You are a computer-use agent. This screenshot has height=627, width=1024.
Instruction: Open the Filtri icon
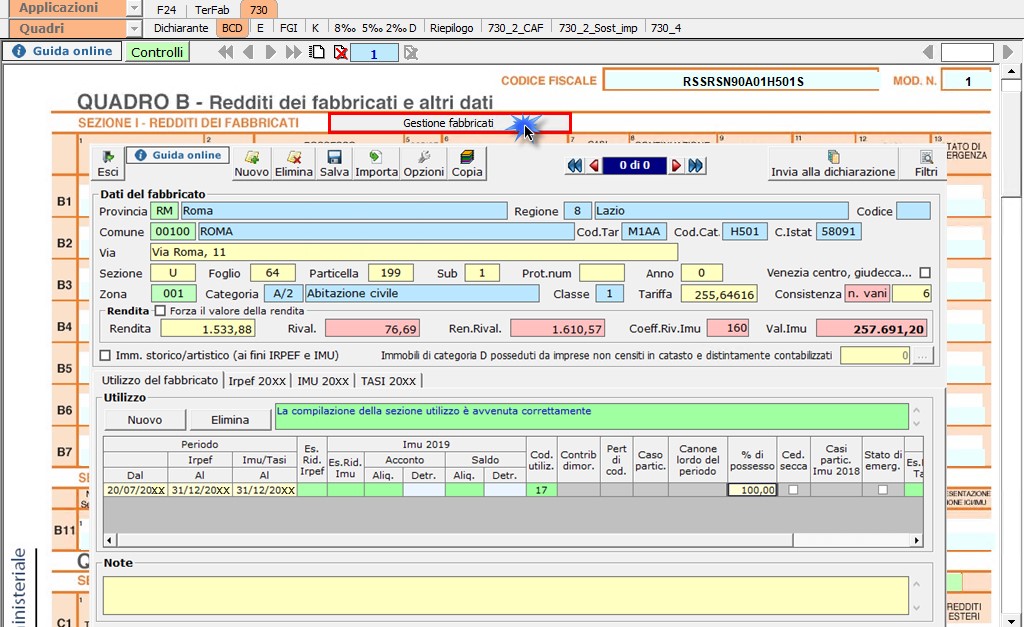[x=926, y=163]
